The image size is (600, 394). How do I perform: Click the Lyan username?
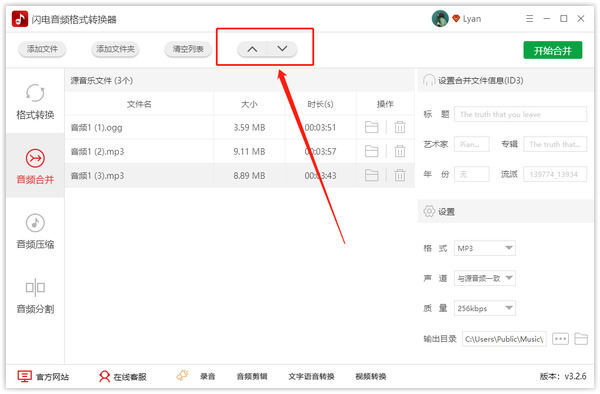472,19
